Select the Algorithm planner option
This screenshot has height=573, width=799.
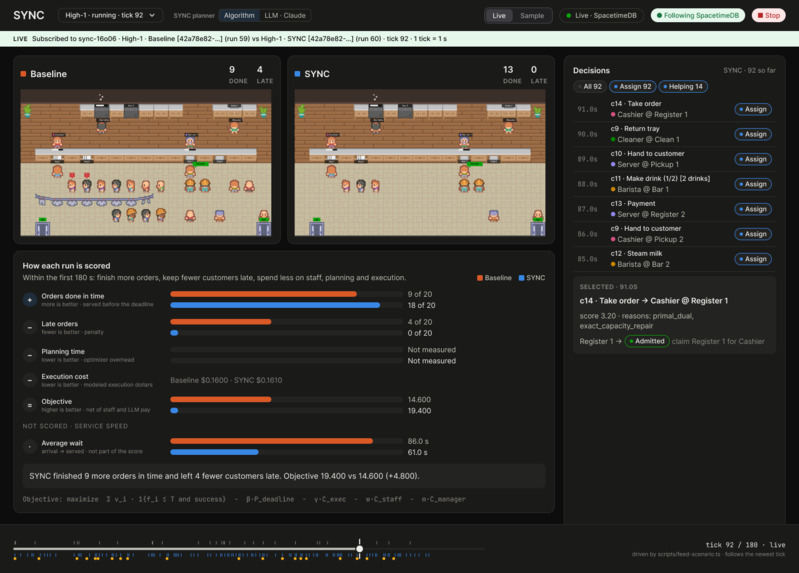tap(239, 15)
